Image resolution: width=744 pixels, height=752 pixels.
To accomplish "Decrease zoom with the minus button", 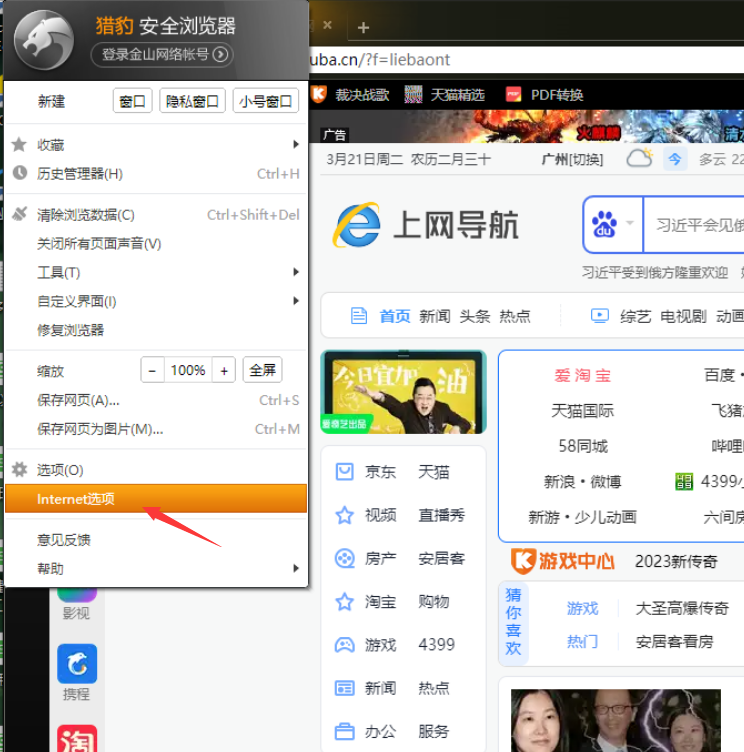I will [x=153, y=370].
